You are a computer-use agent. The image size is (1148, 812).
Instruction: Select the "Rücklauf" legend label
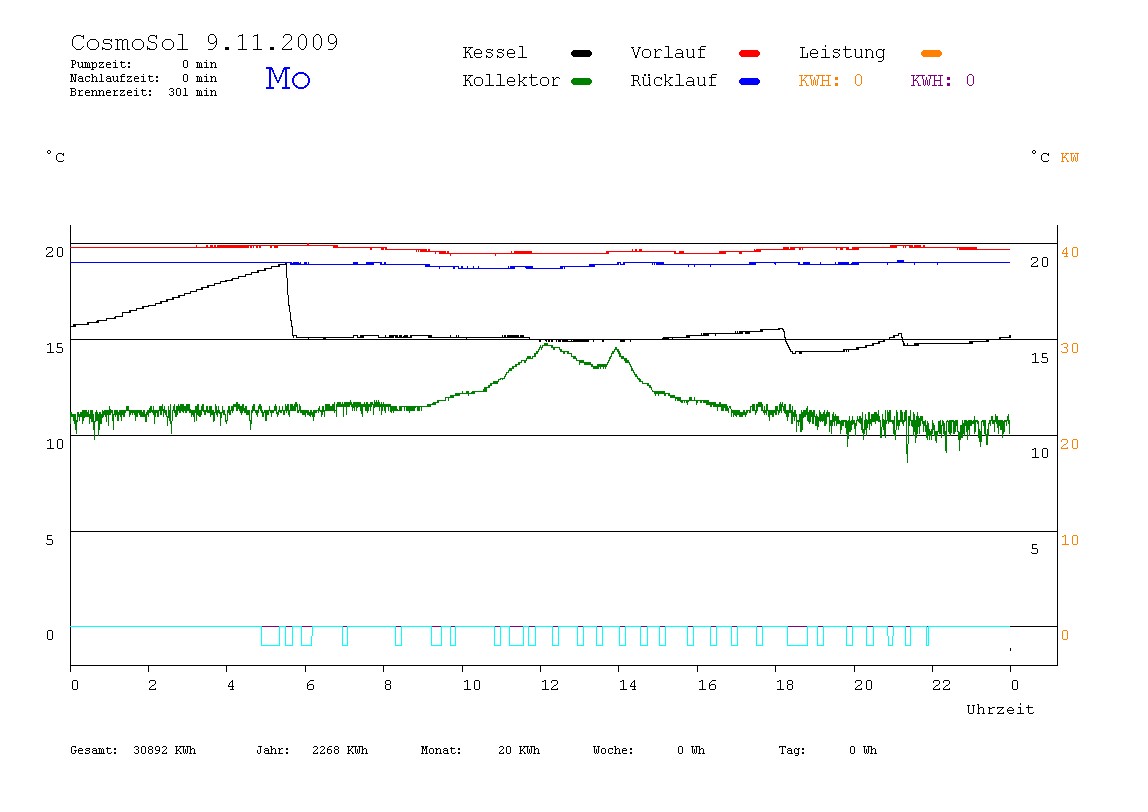[x=674, y=81]
